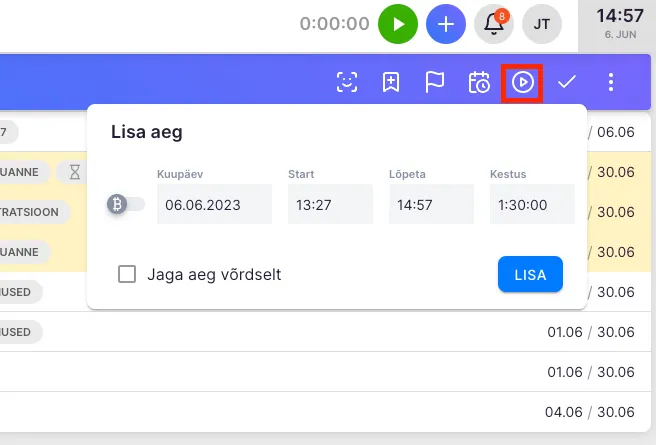Screen dimensions: 656x445
Task: Click the Start time field showing 13:27
Action: (x=330, y=204)
